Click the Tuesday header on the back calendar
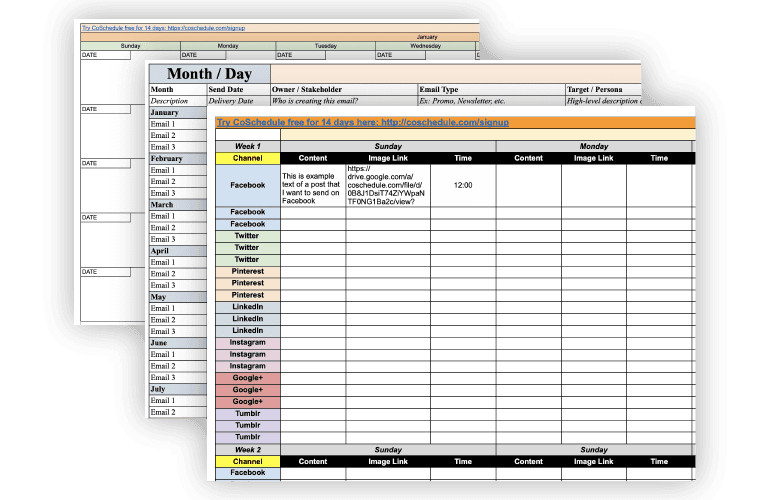The width and height of the screenshot is (770, 500). tap(325, 45)
